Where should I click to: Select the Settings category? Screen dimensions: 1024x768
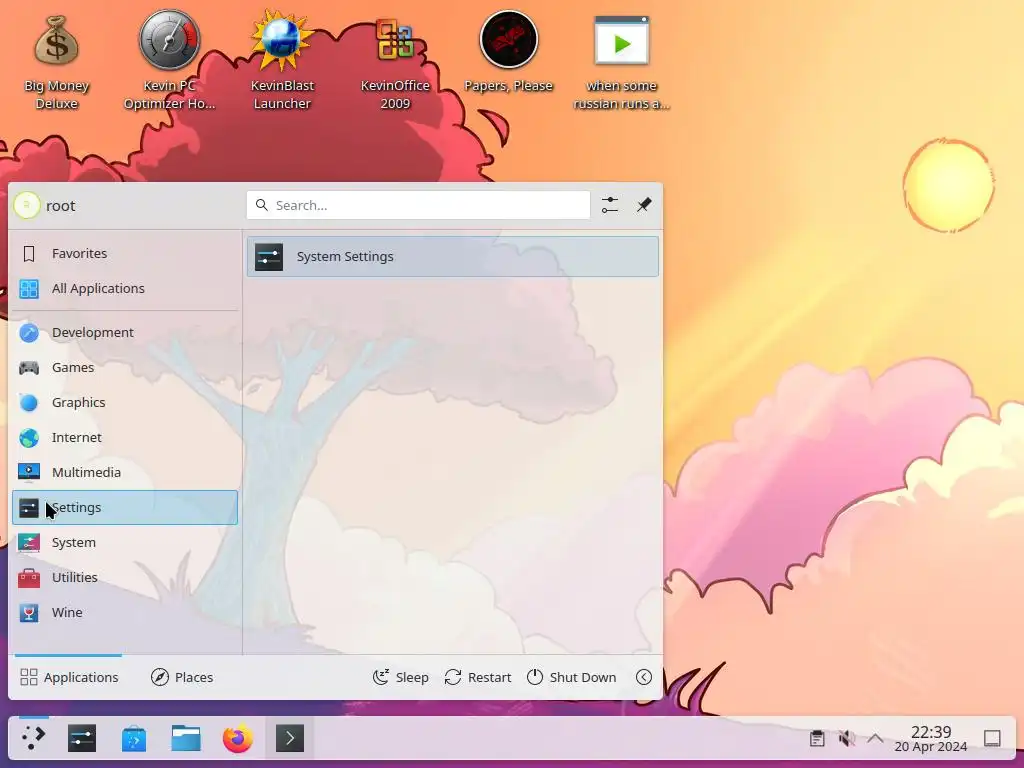[x=125, y=507]
